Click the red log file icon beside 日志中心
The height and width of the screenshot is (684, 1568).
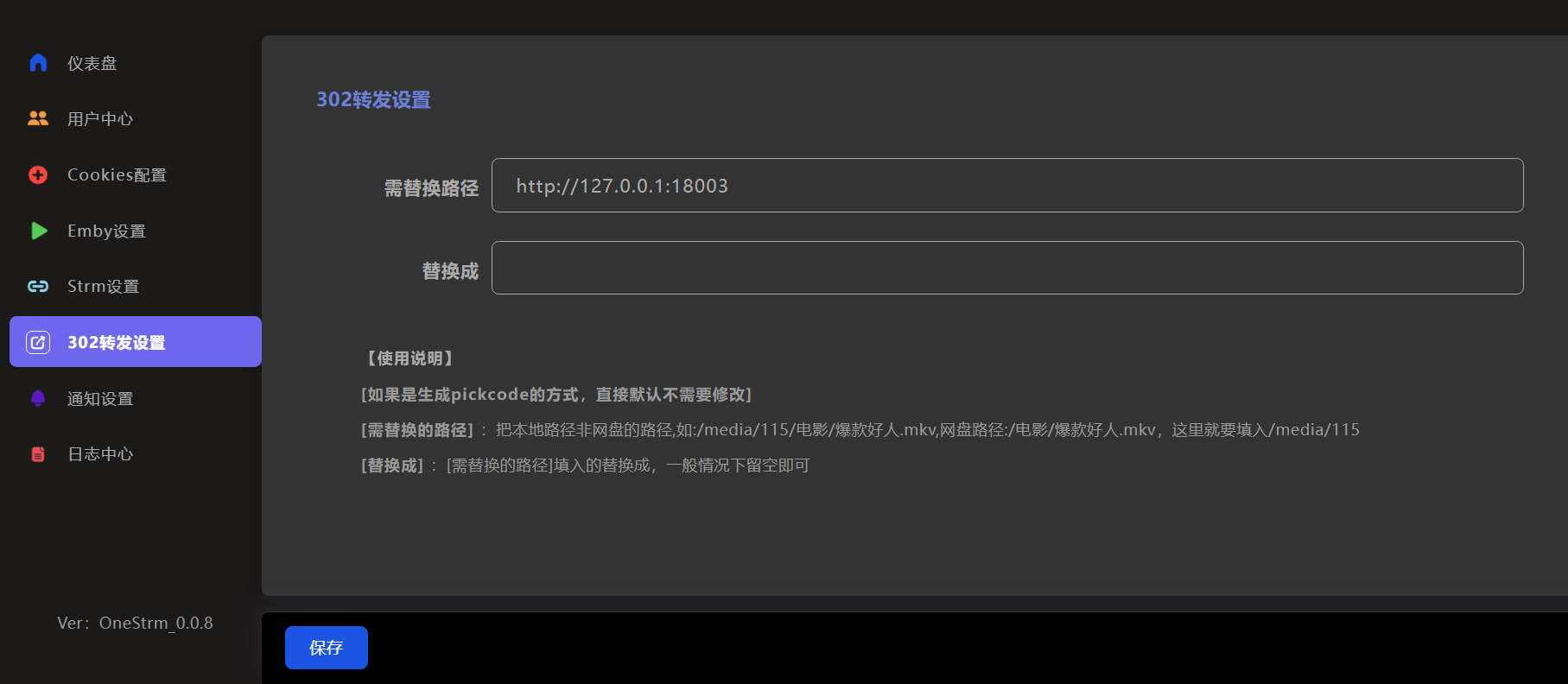[38, 453]
